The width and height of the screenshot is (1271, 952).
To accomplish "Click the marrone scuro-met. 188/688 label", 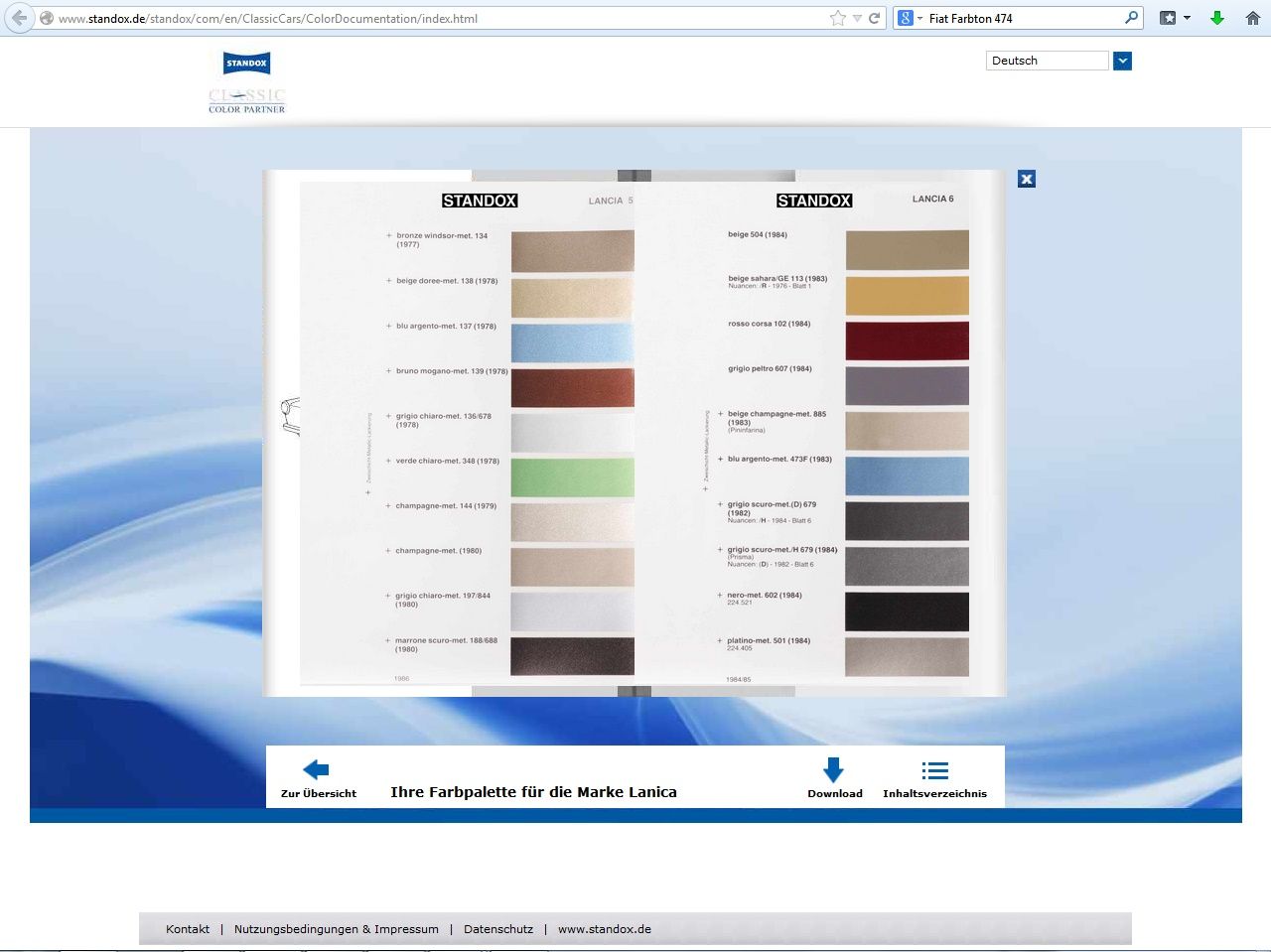I will click(x=447, y=644).
